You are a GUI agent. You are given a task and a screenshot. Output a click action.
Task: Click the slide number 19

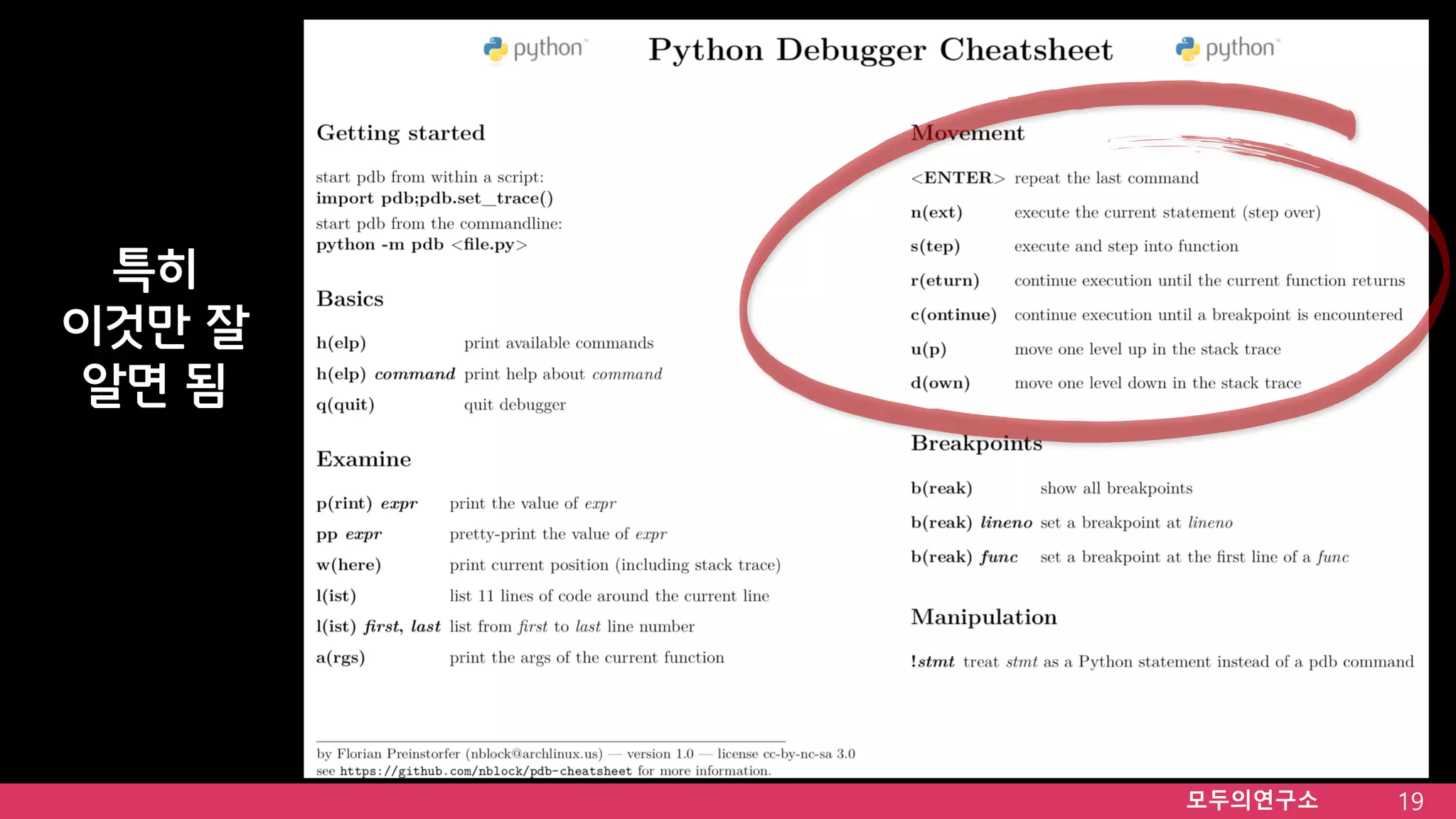tap(1410, 801)
